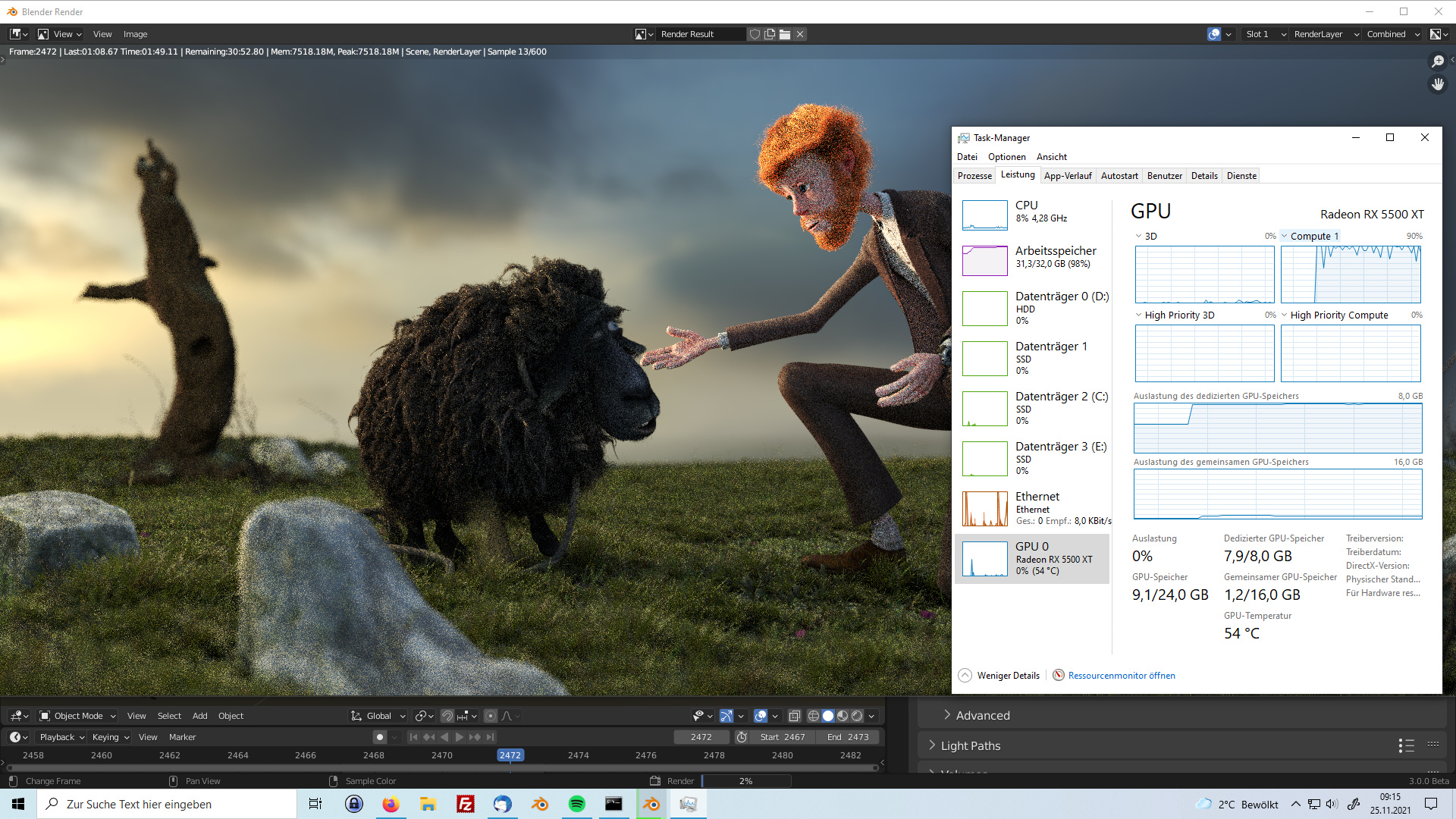Open snapping options icon
This screenshot has width=1456, height=819.
tap(466, 716)
